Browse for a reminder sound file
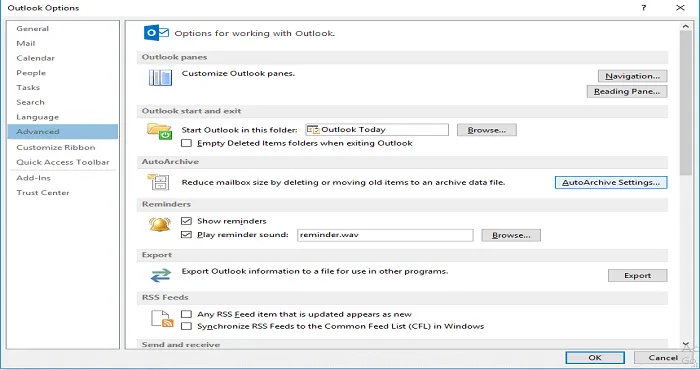This screenshot has height=370, width=700. [x=511, y=235]
